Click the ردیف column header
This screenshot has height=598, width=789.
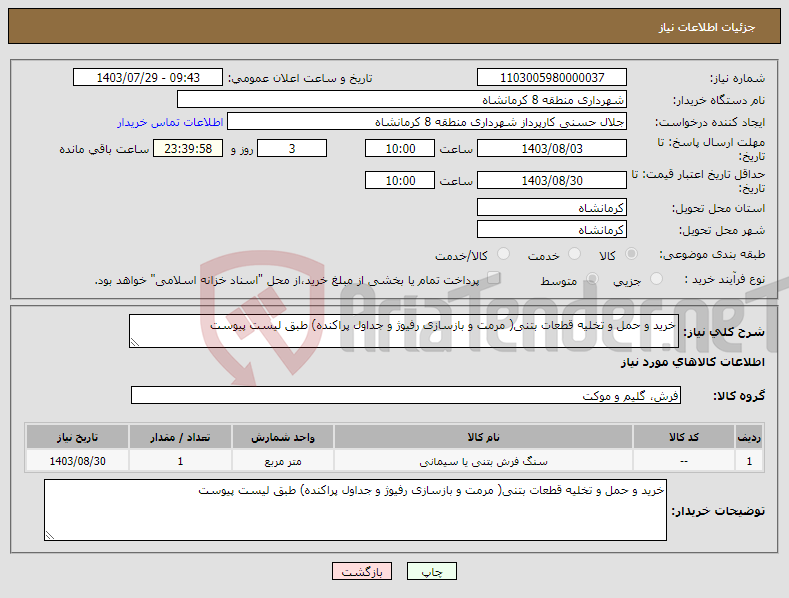[749, 437]
